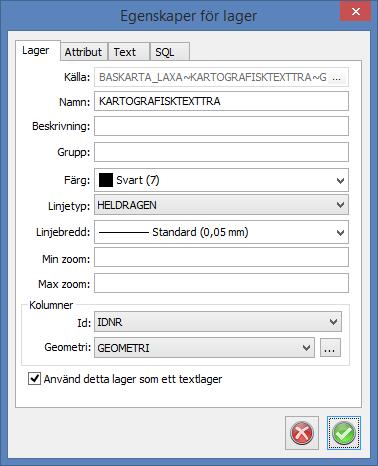
Task: Switch to the Lager tab
Action: [x=38, y=51]
